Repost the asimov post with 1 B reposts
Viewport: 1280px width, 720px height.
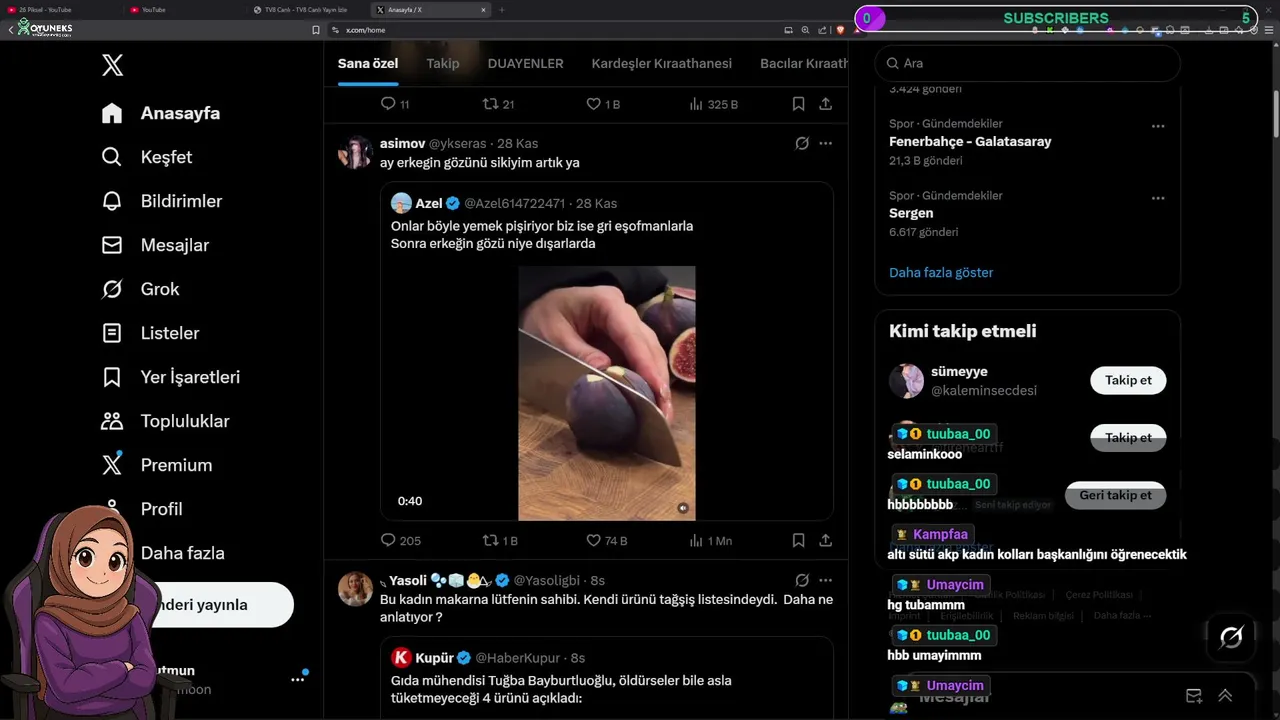click(490, 540)
